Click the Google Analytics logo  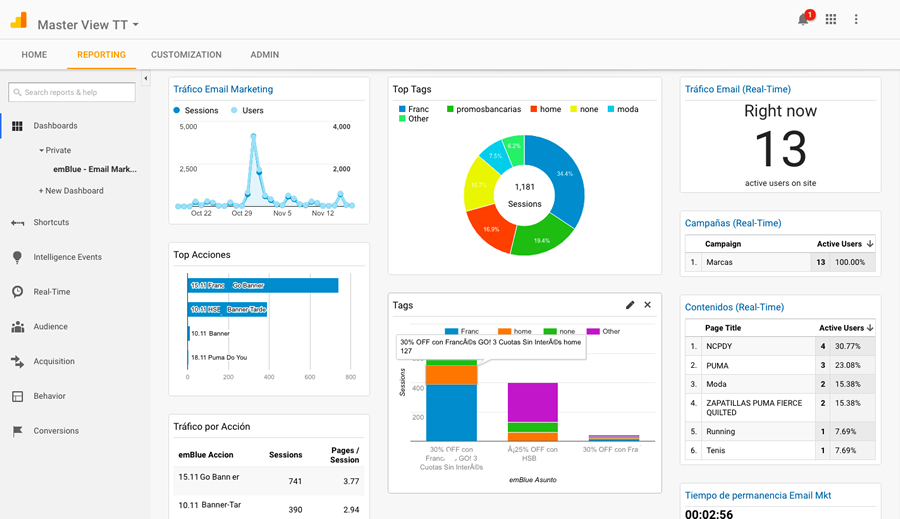coord(18,21)
